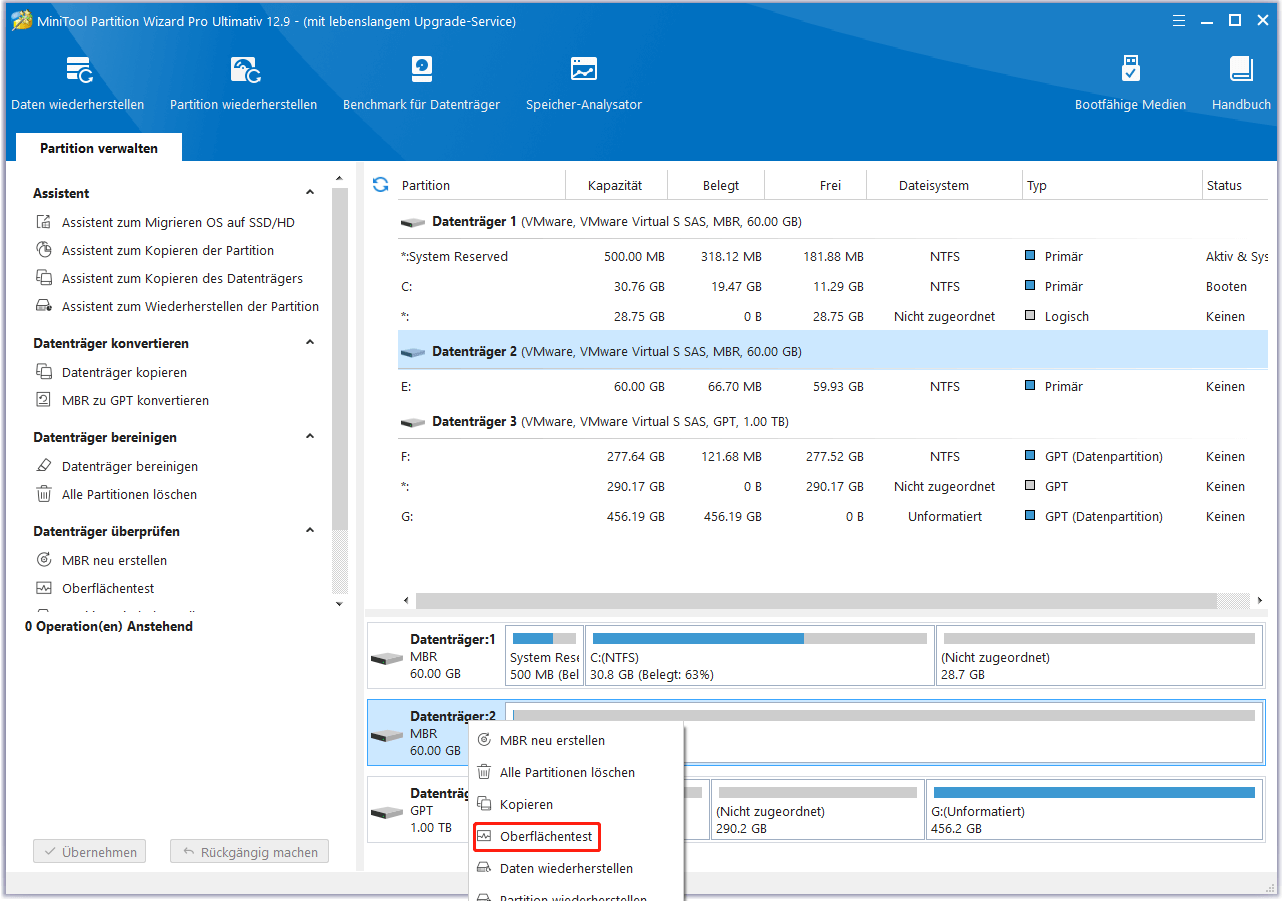Screen dimensions: 1283x901
Task: Sort by Partition column header
Action: pos(481,186)
